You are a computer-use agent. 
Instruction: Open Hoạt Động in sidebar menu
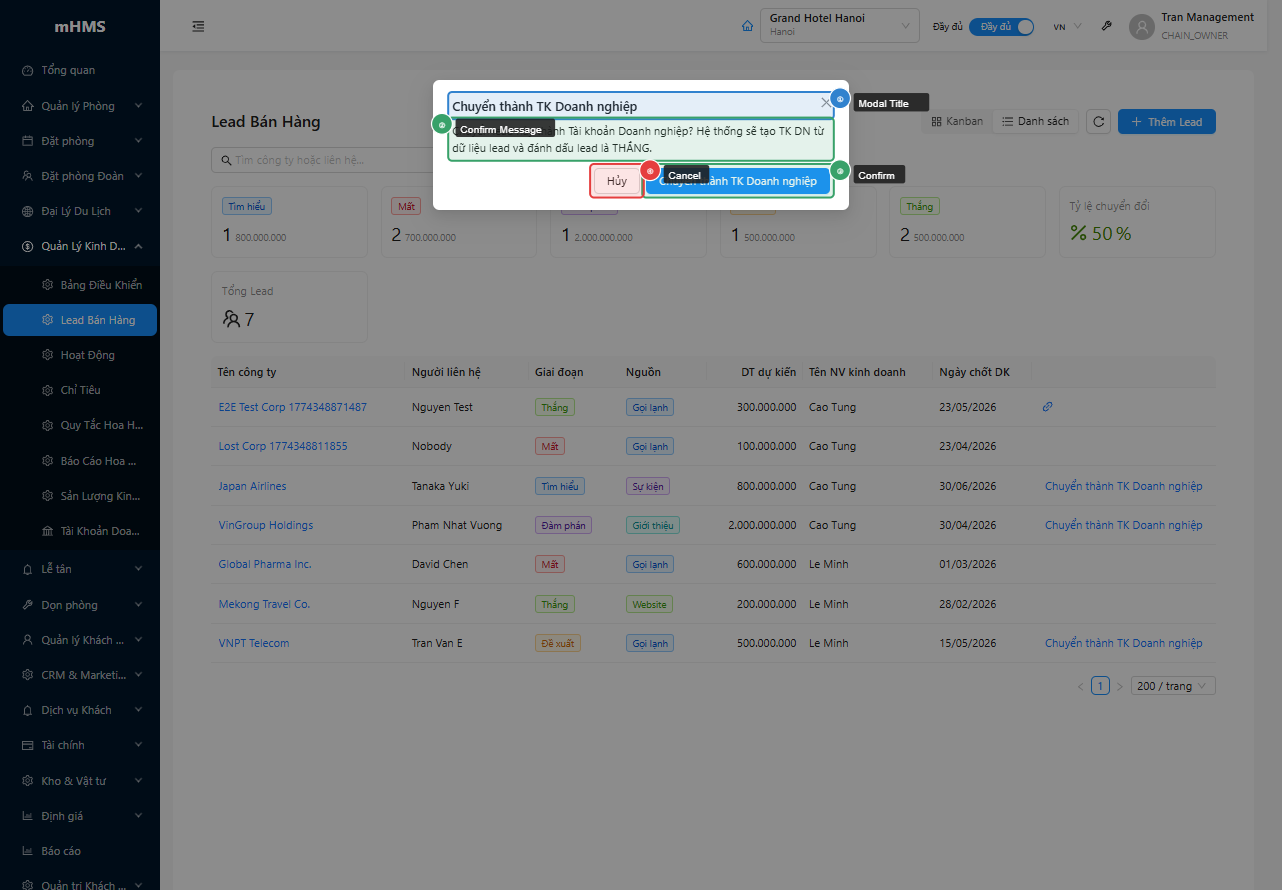point(87,355)
